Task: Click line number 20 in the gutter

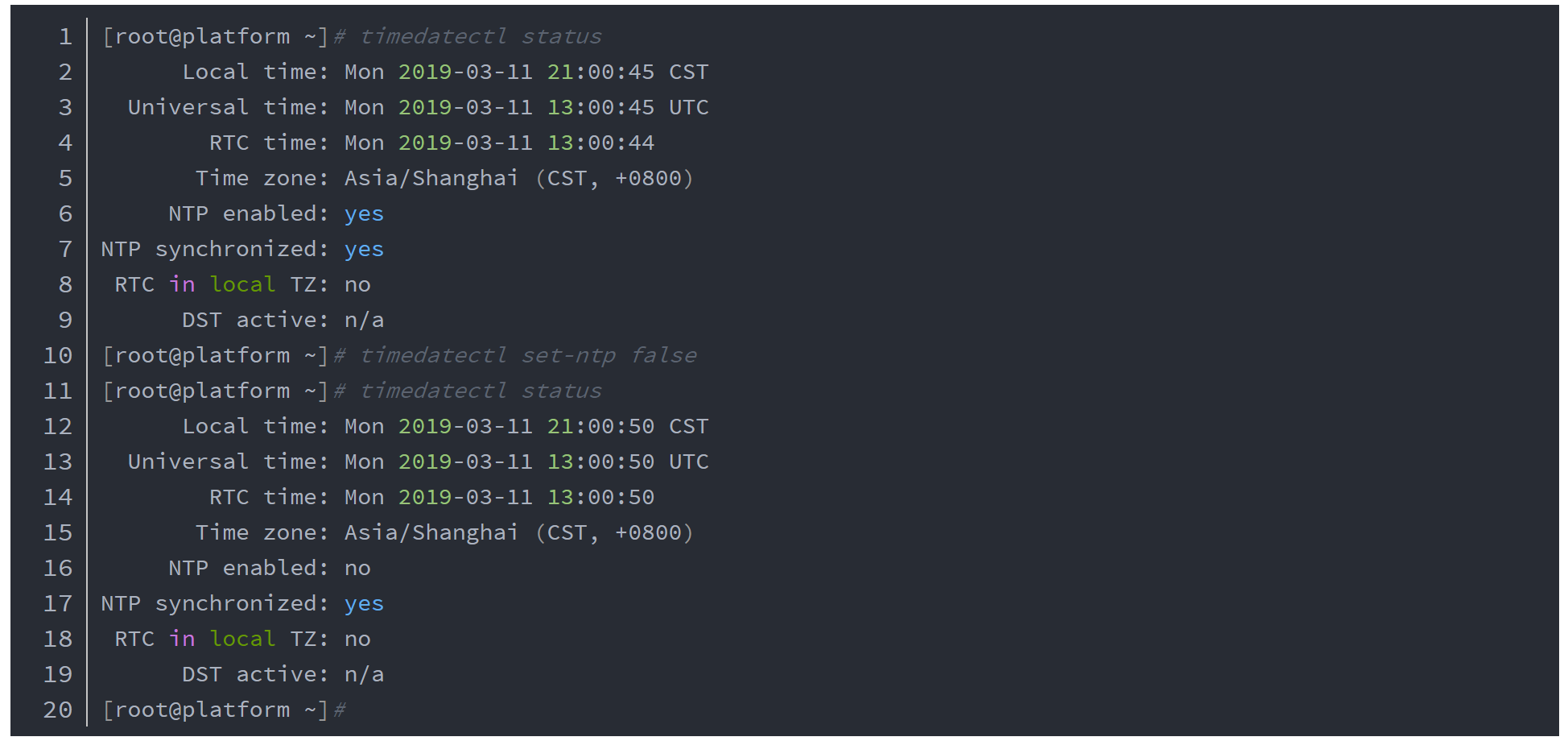Action: point(58,710)
